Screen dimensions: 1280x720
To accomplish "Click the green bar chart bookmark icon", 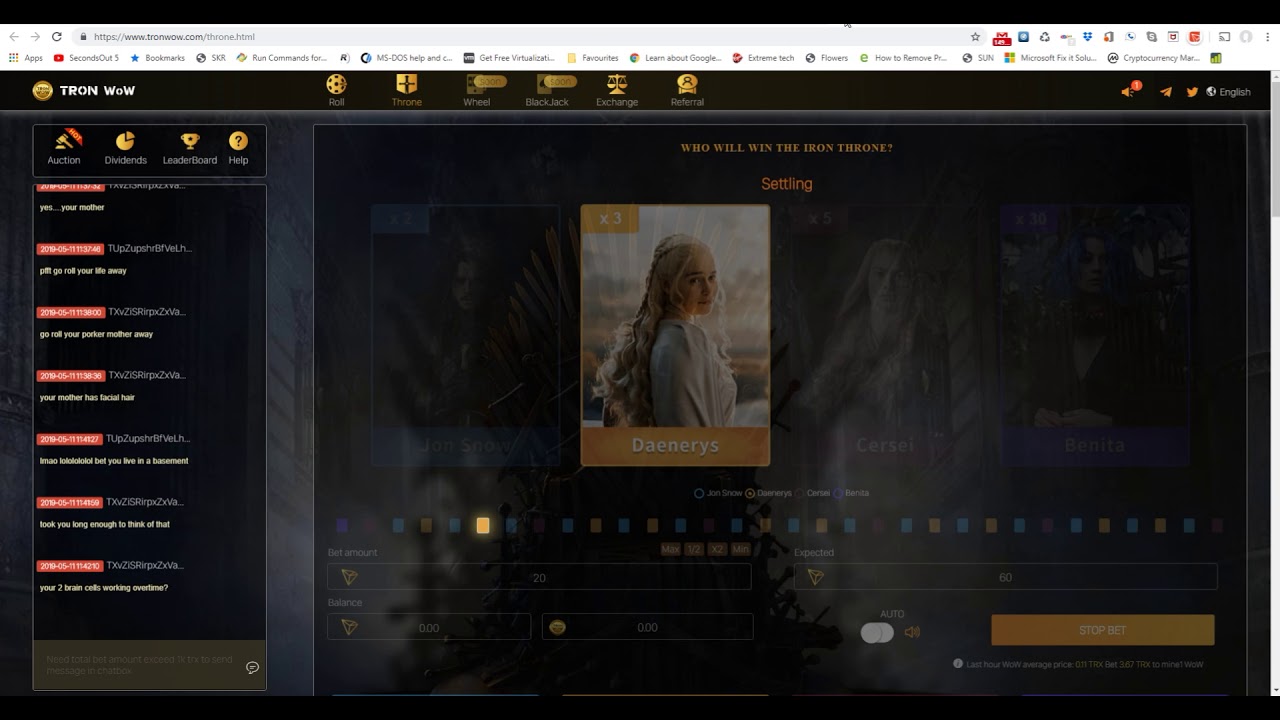I will (1216, 58).
